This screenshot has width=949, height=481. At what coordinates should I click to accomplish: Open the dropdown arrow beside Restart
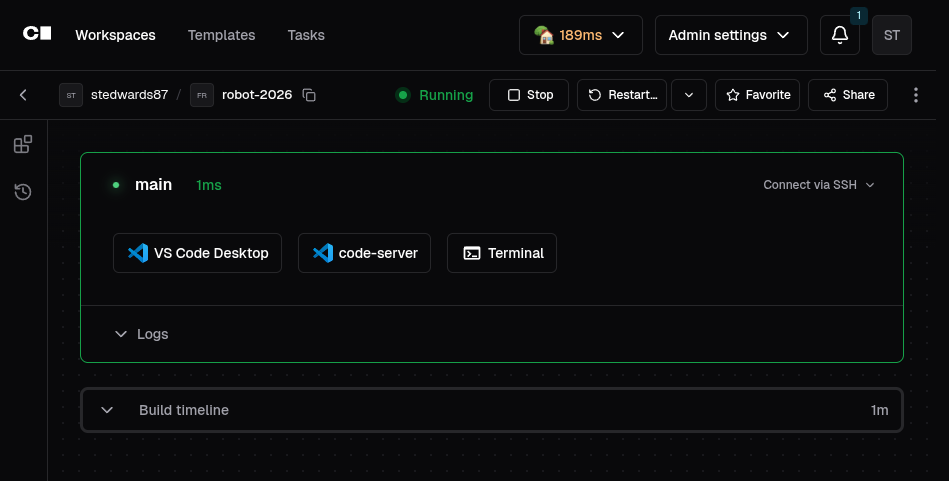pyautogui.click(x=689, y=95)
